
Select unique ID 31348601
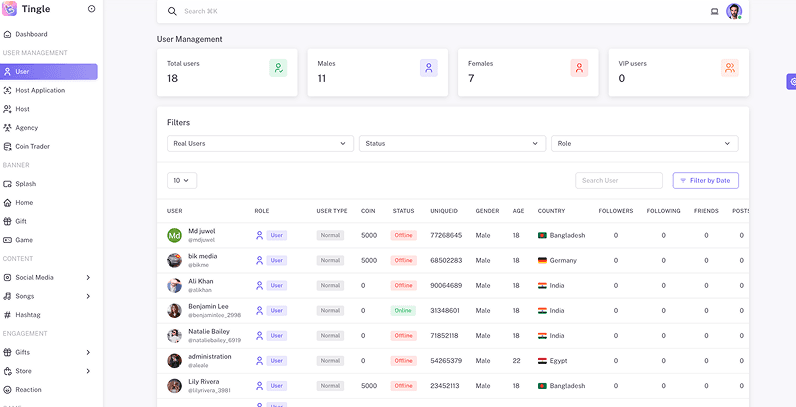coord(445,311)
